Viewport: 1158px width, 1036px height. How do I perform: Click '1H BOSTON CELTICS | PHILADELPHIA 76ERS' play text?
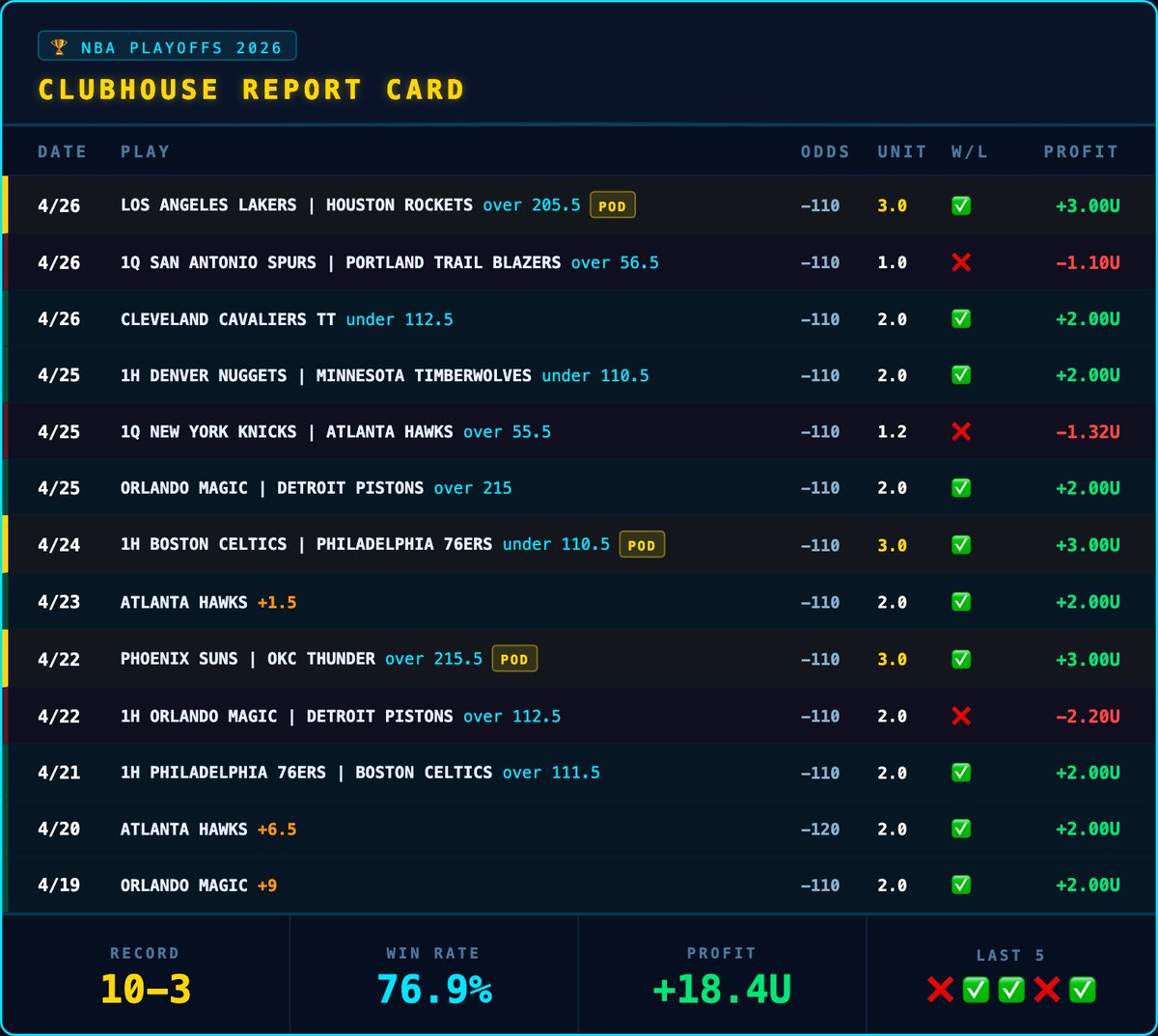307,545
